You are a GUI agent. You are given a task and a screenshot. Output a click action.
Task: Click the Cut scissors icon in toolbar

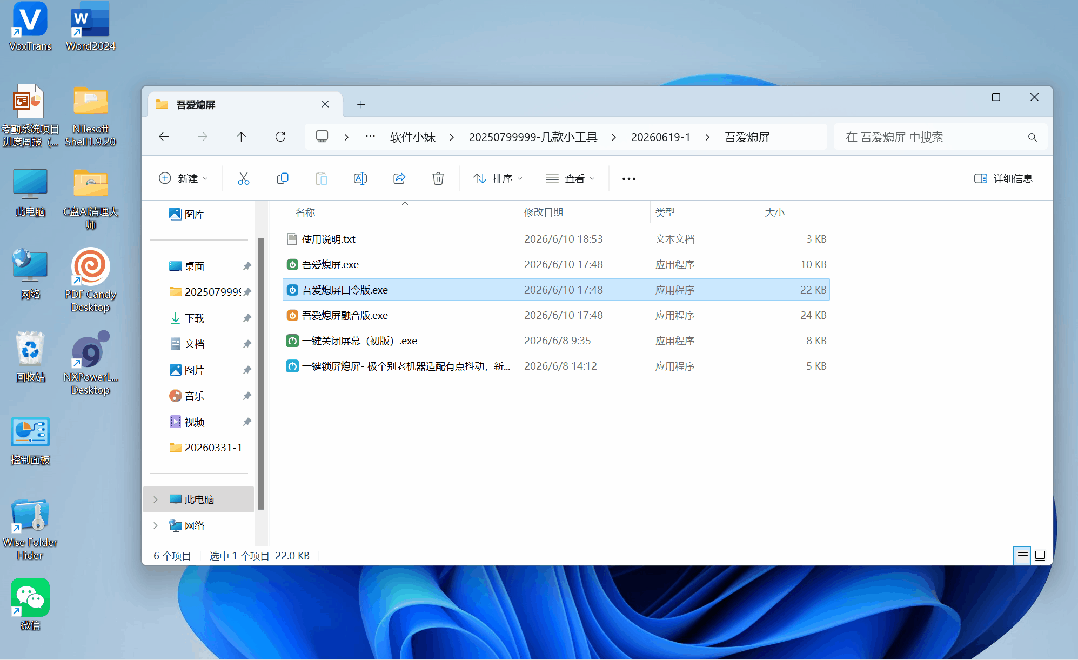(x=243, y=179)
